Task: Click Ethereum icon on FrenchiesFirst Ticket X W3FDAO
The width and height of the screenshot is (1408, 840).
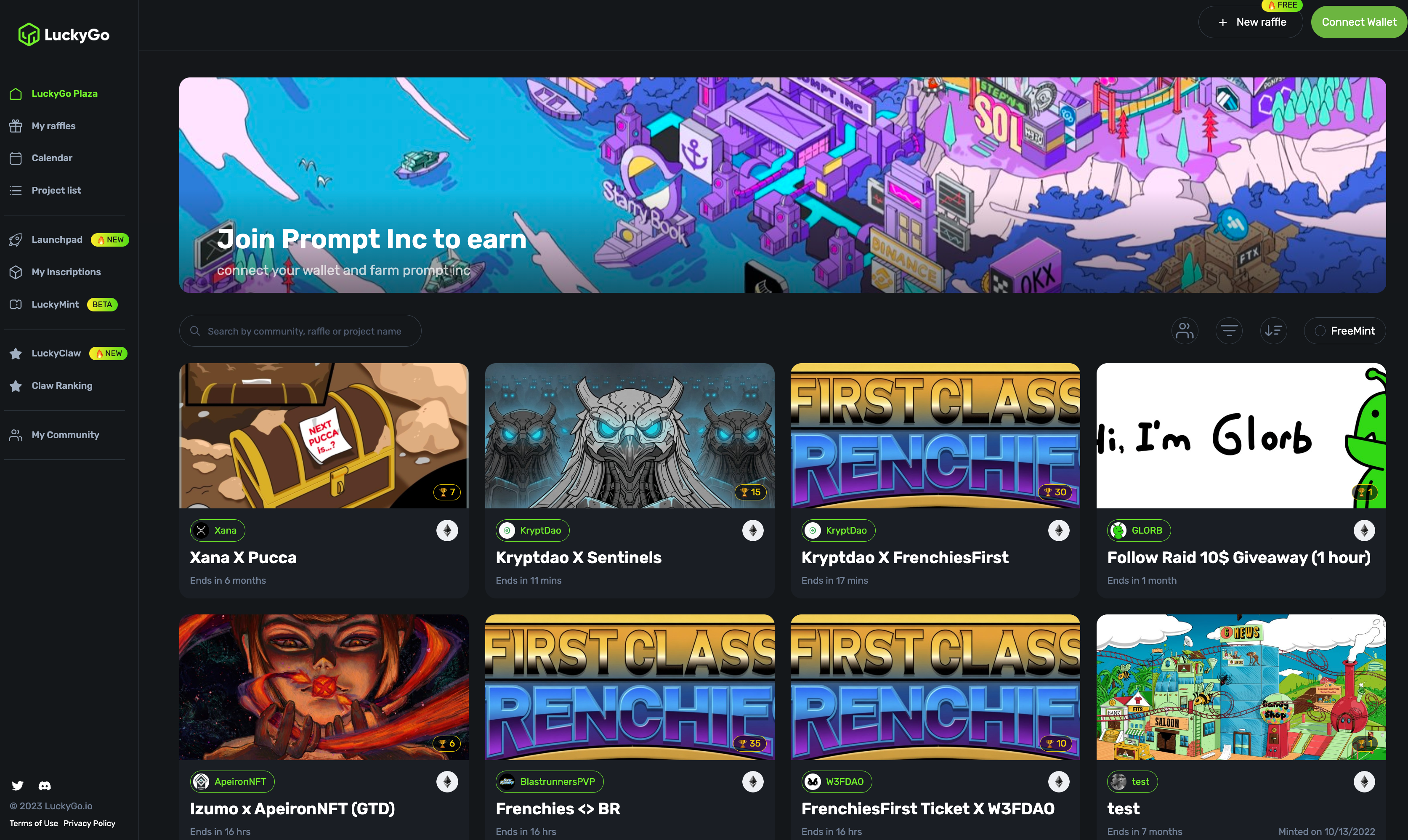Action: click(1058, 782)
